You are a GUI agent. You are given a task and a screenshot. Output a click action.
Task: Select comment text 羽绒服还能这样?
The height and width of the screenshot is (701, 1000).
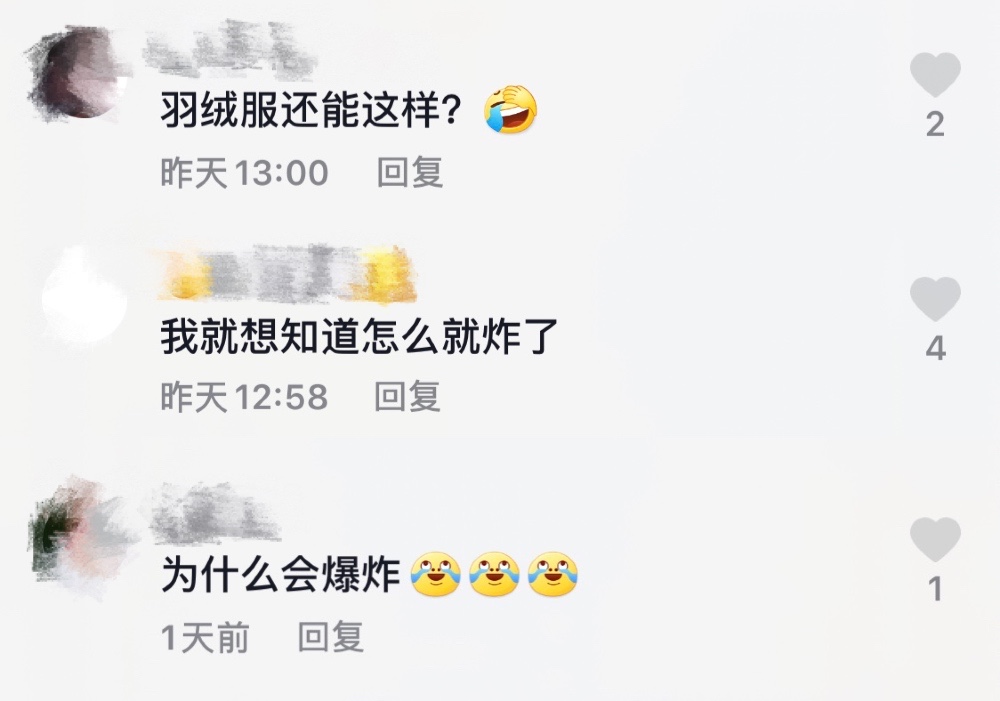311,110
